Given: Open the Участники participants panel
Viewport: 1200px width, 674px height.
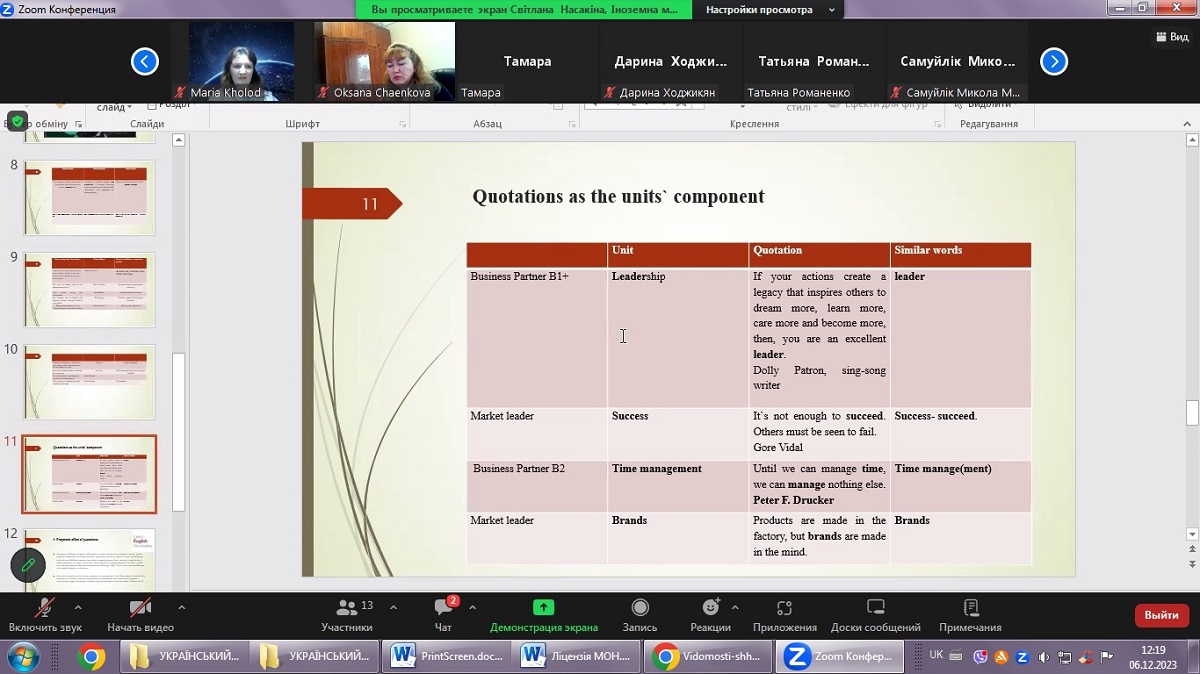Looking at the screenshot, I should click(347, 608).
